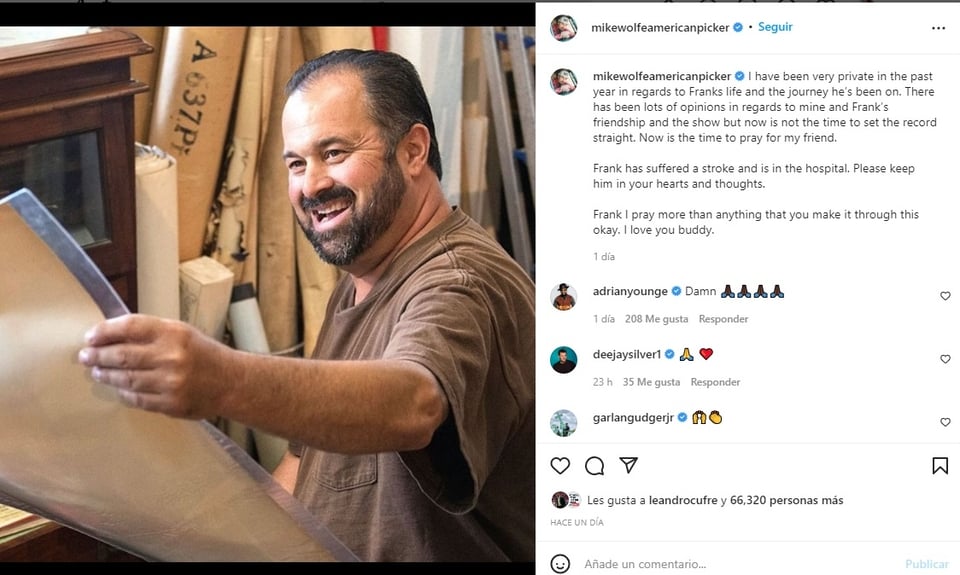Save the post with the bookmark icon
Image resolution: width=960 pixels, height=575 pixels.
(940, 465)
